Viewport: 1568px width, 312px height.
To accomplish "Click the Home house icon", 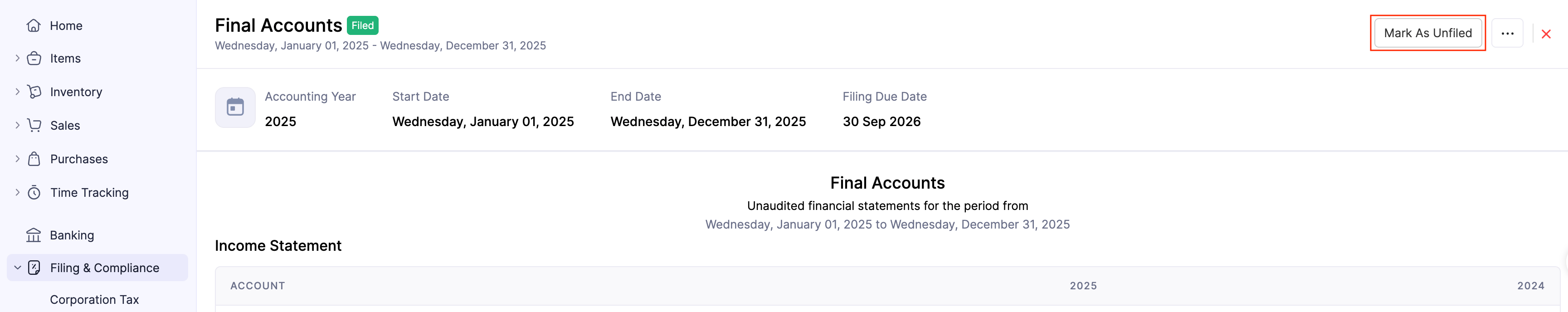I will [x=34, y=25].
